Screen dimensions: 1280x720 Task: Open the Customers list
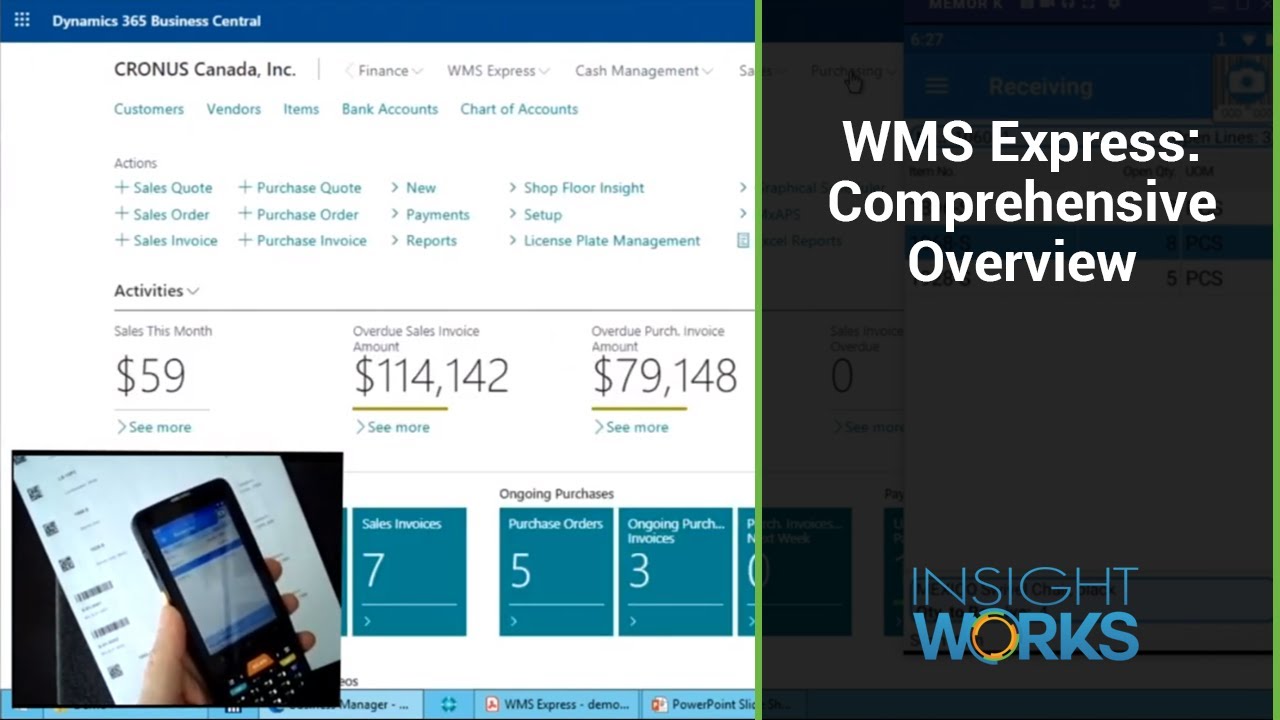(x=149, y=109)
